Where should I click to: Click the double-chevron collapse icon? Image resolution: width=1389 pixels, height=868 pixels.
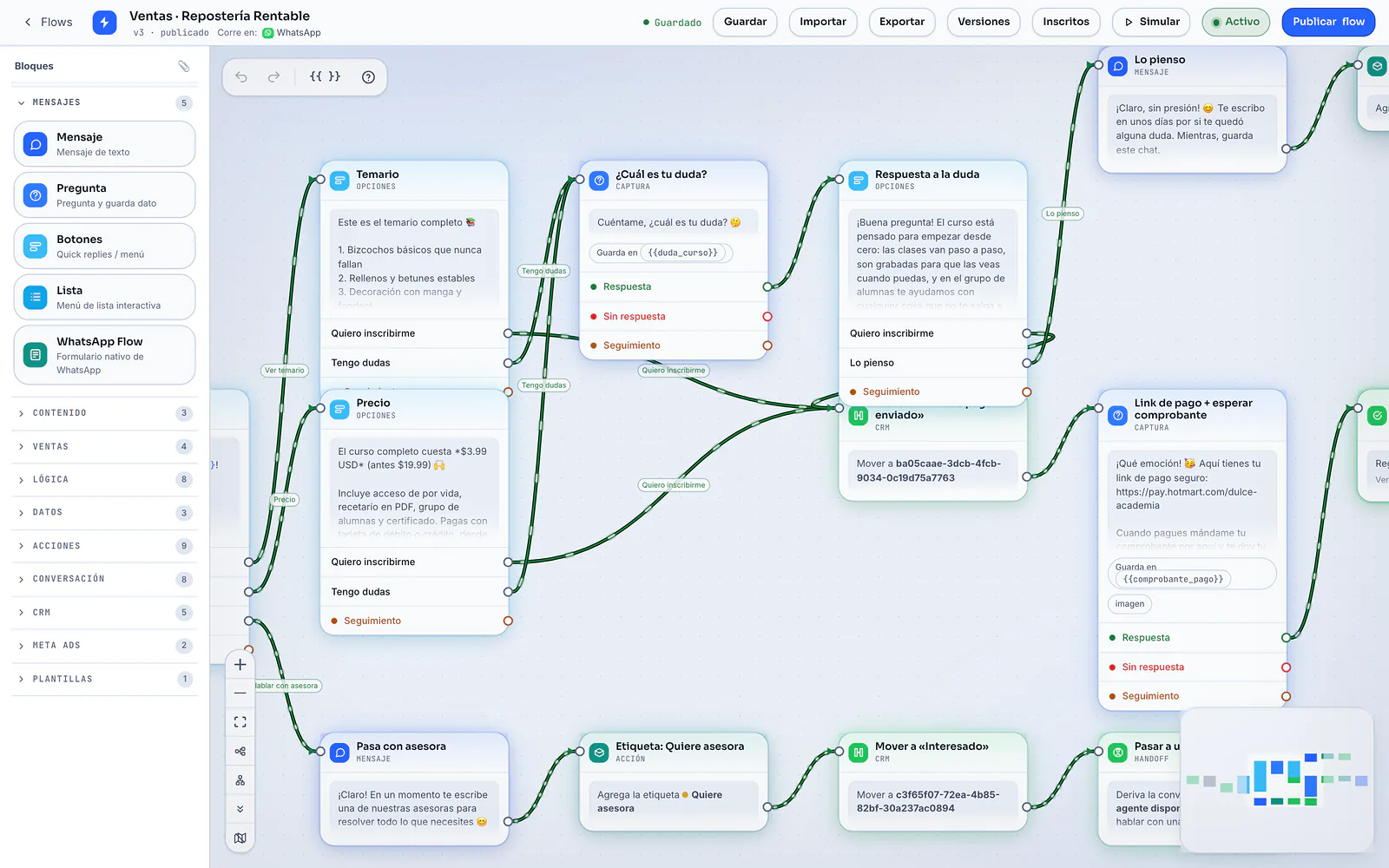(x=240, y=809)
